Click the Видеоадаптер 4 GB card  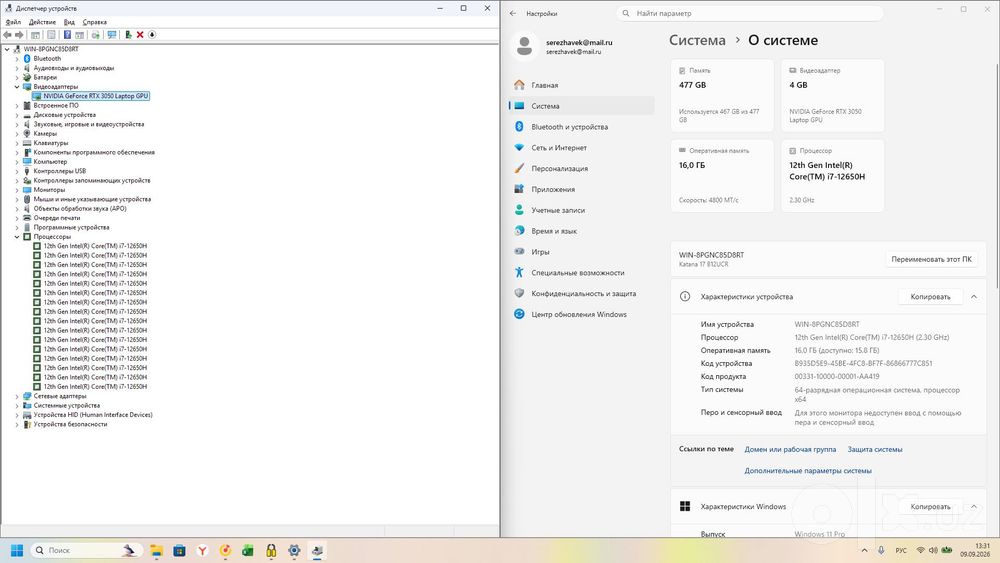click(832, 96)
